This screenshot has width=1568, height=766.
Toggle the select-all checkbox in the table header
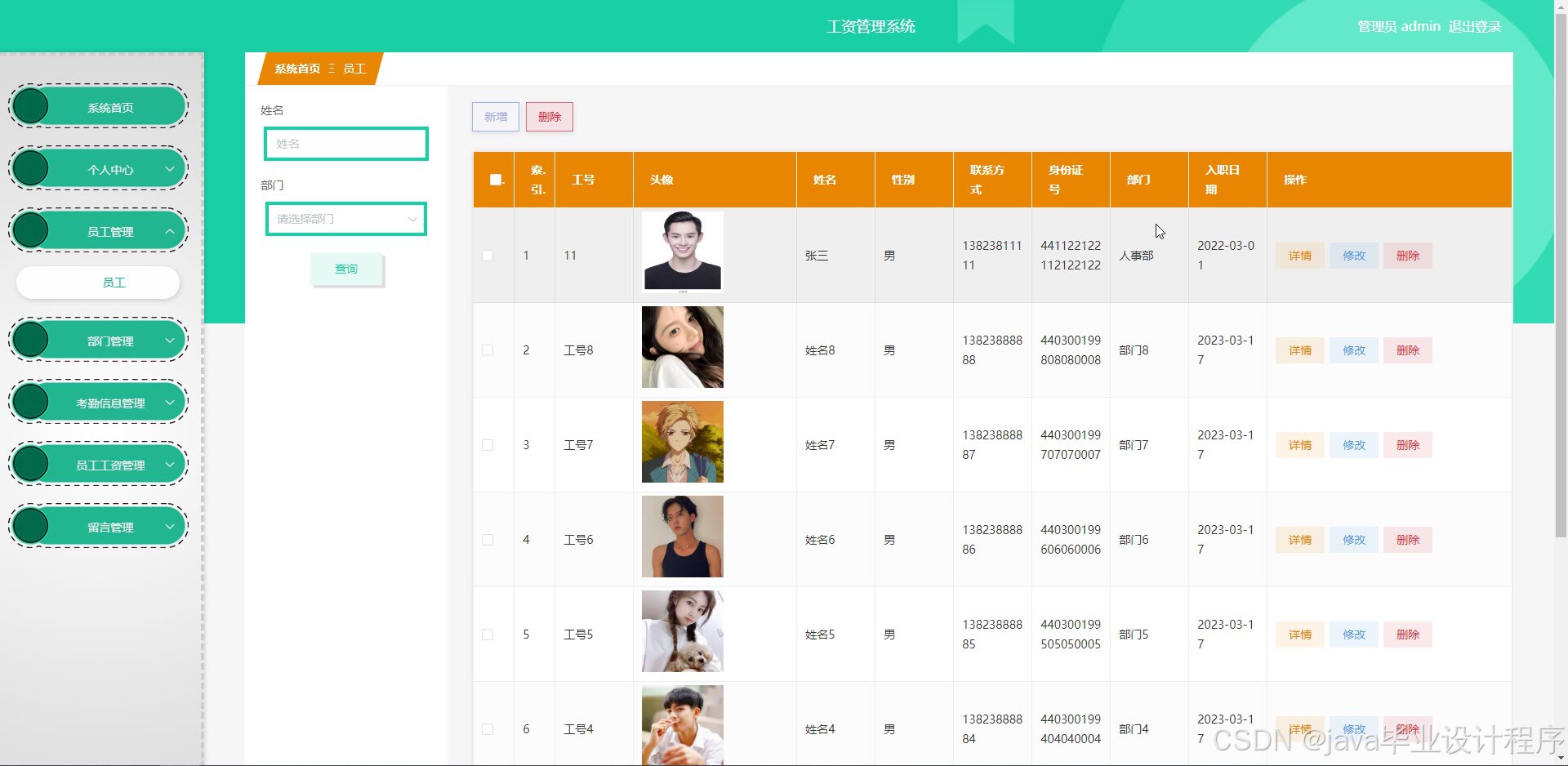coord(495,180)
